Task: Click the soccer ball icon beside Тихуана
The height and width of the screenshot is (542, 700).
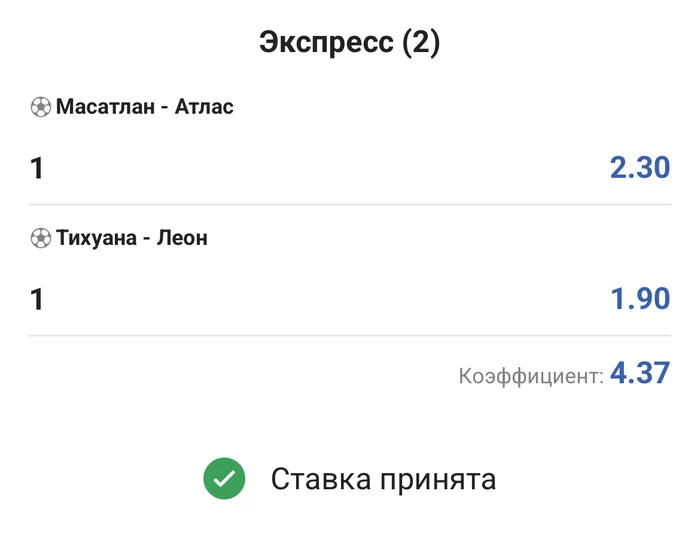Action: pos(40,238)
